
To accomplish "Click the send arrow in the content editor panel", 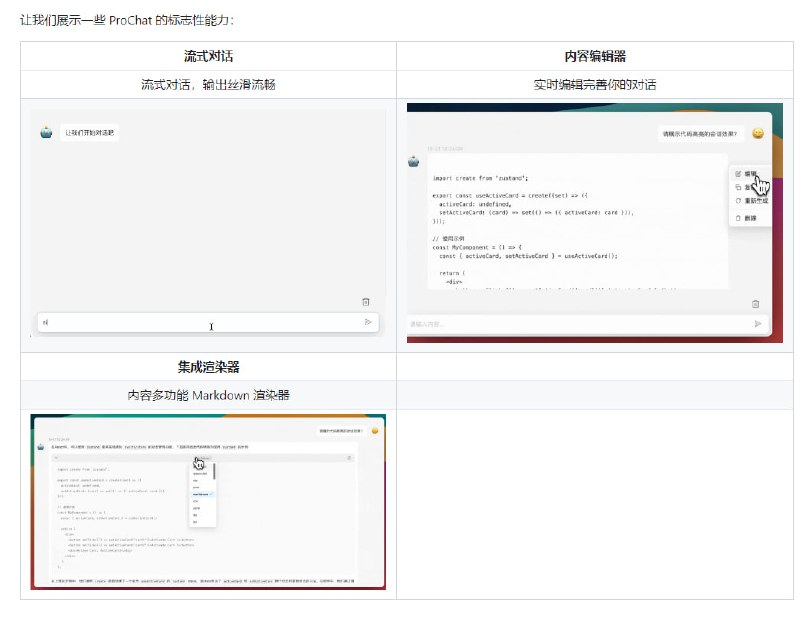I will (x=759, y=323).
